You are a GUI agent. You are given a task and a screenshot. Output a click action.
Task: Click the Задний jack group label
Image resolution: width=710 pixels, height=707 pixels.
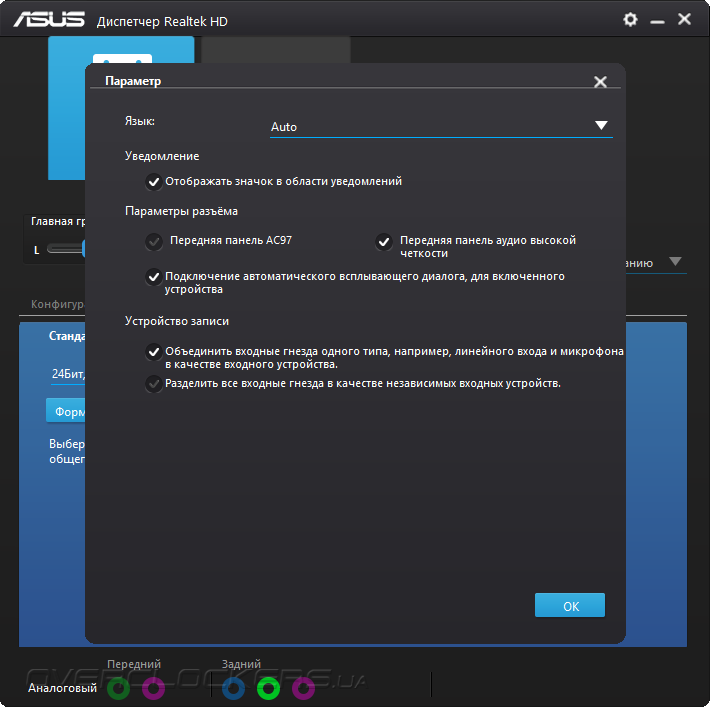point(241,664)
